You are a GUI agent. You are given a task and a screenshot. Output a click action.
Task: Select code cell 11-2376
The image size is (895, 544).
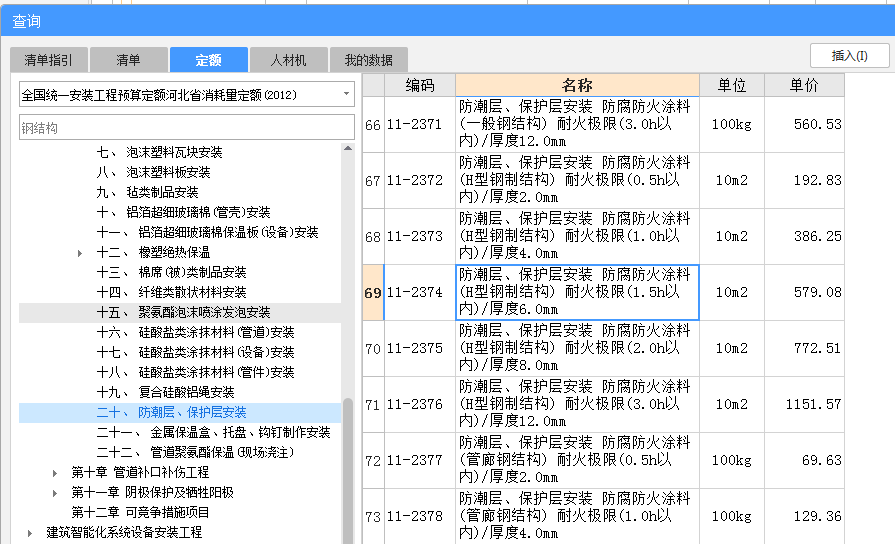(x=420, y=404)
